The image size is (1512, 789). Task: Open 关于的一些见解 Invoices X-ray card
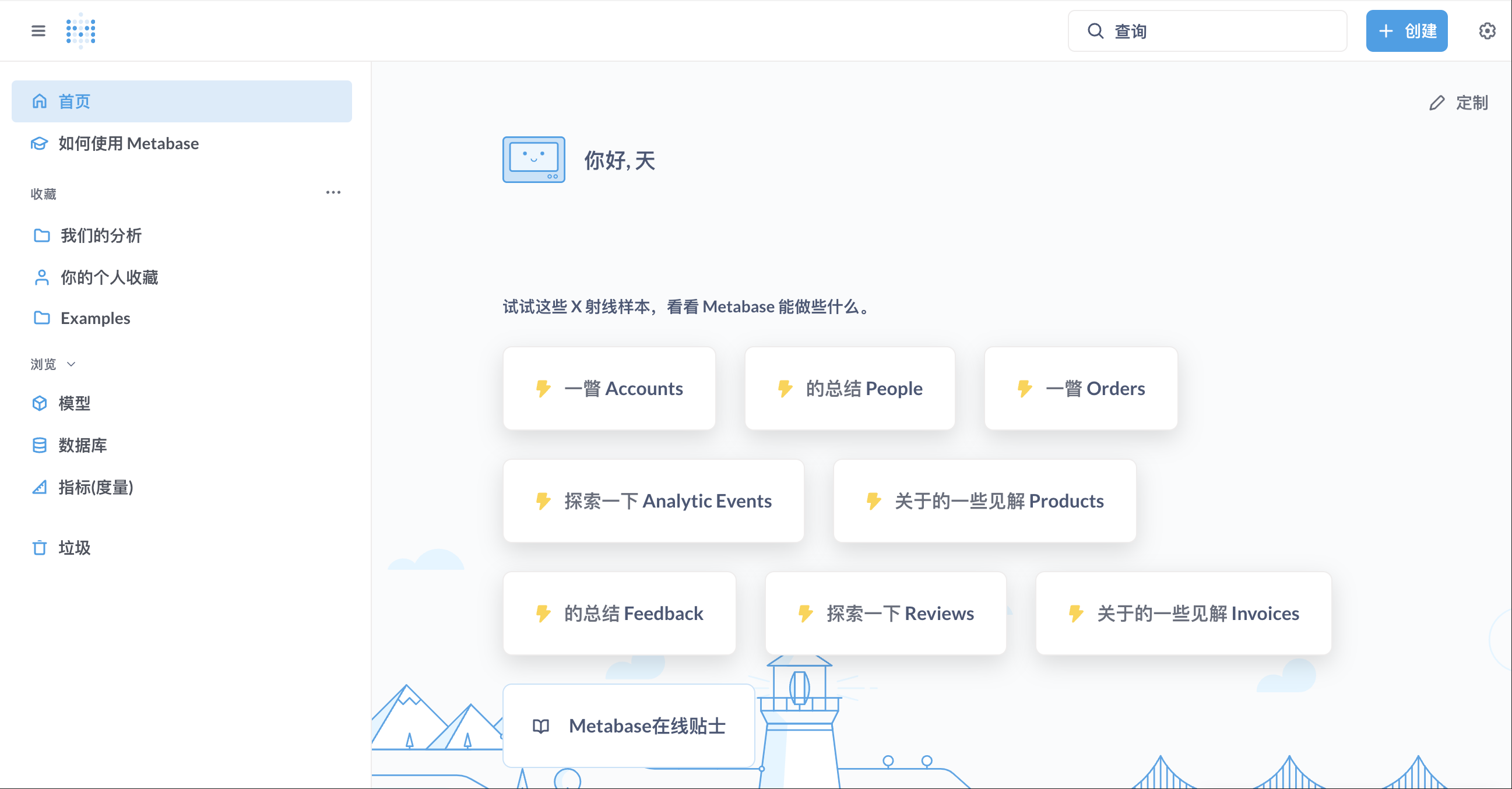(1183, 613)
